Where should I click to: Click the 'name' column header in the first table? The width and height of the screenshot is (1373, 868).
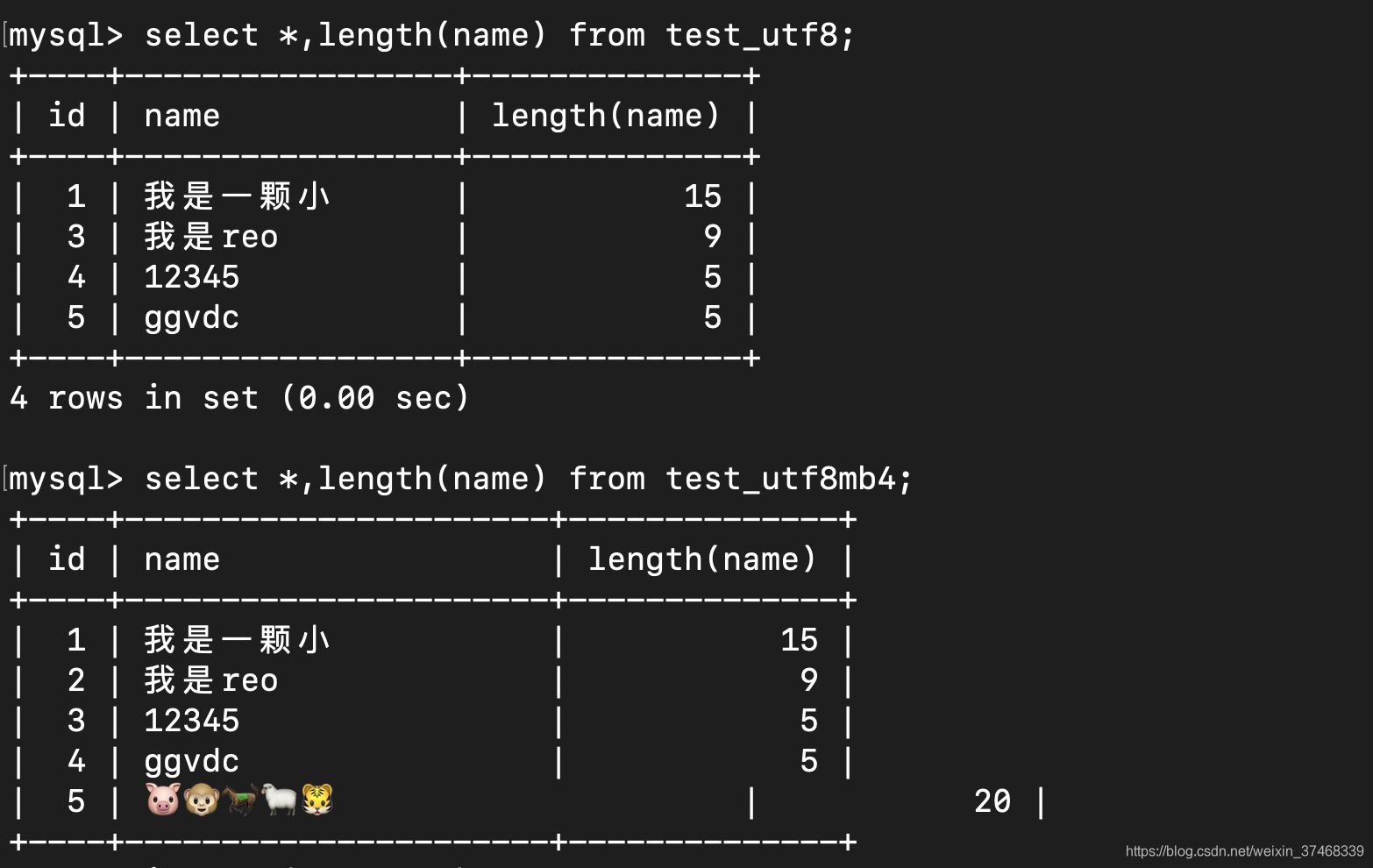tap(182, 116)
